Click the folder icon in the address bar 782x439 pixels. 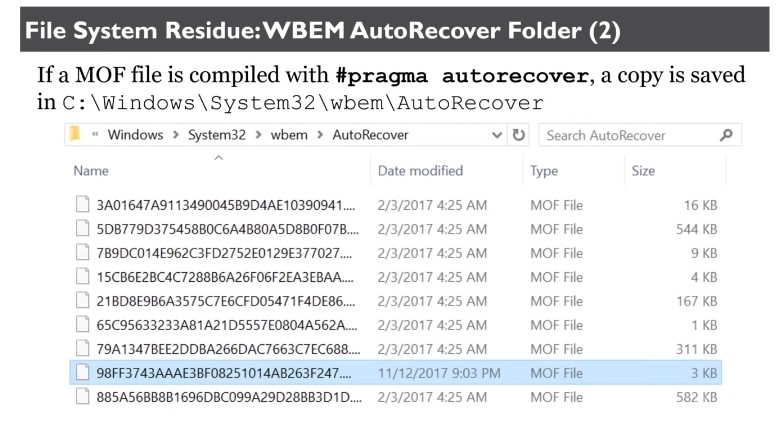click(75, 134)
